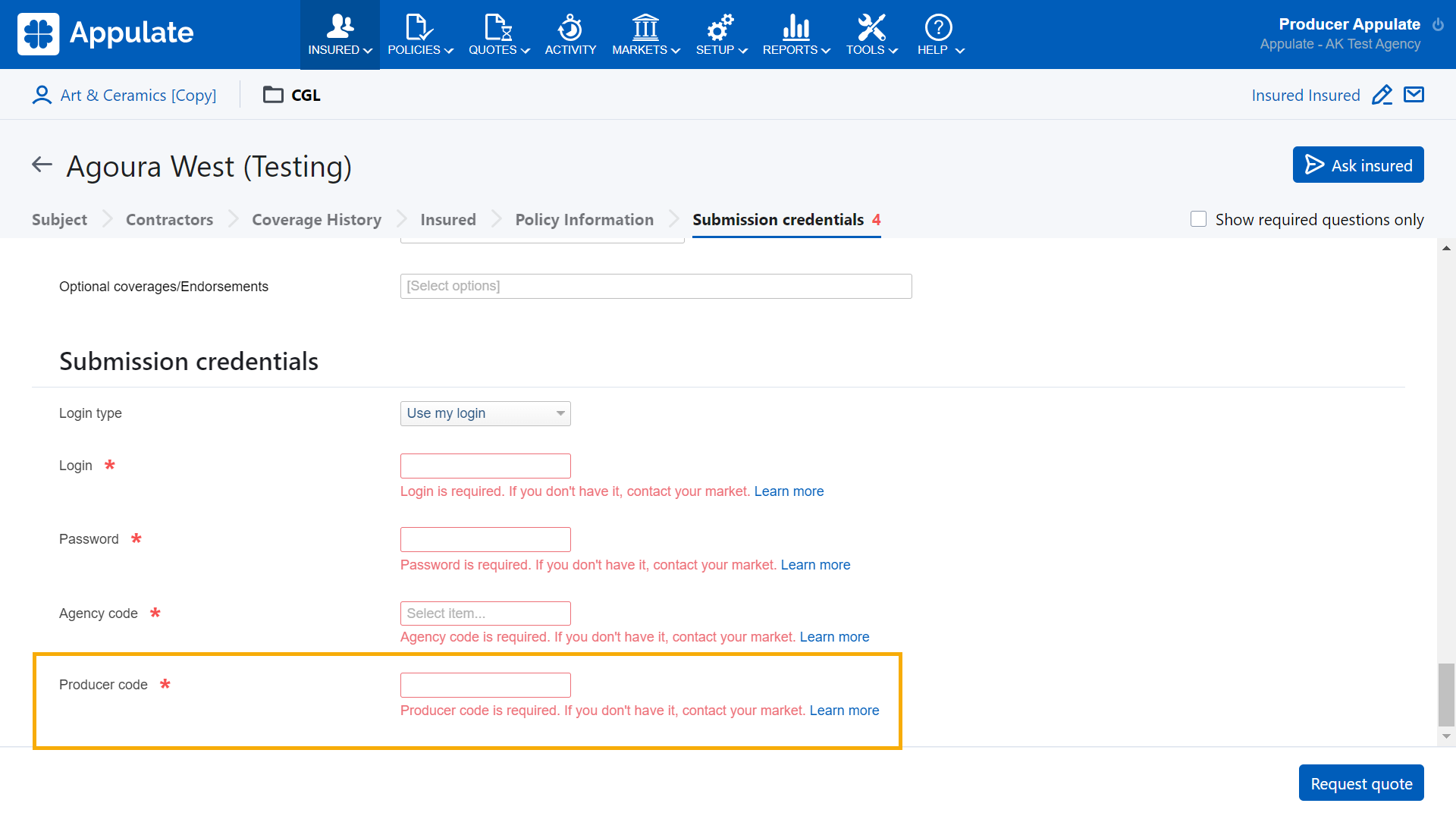The width and height of the screenshot is (1456, 819).
Task: Click the back arrow beside Agoura West
Action: click(42, 165)
